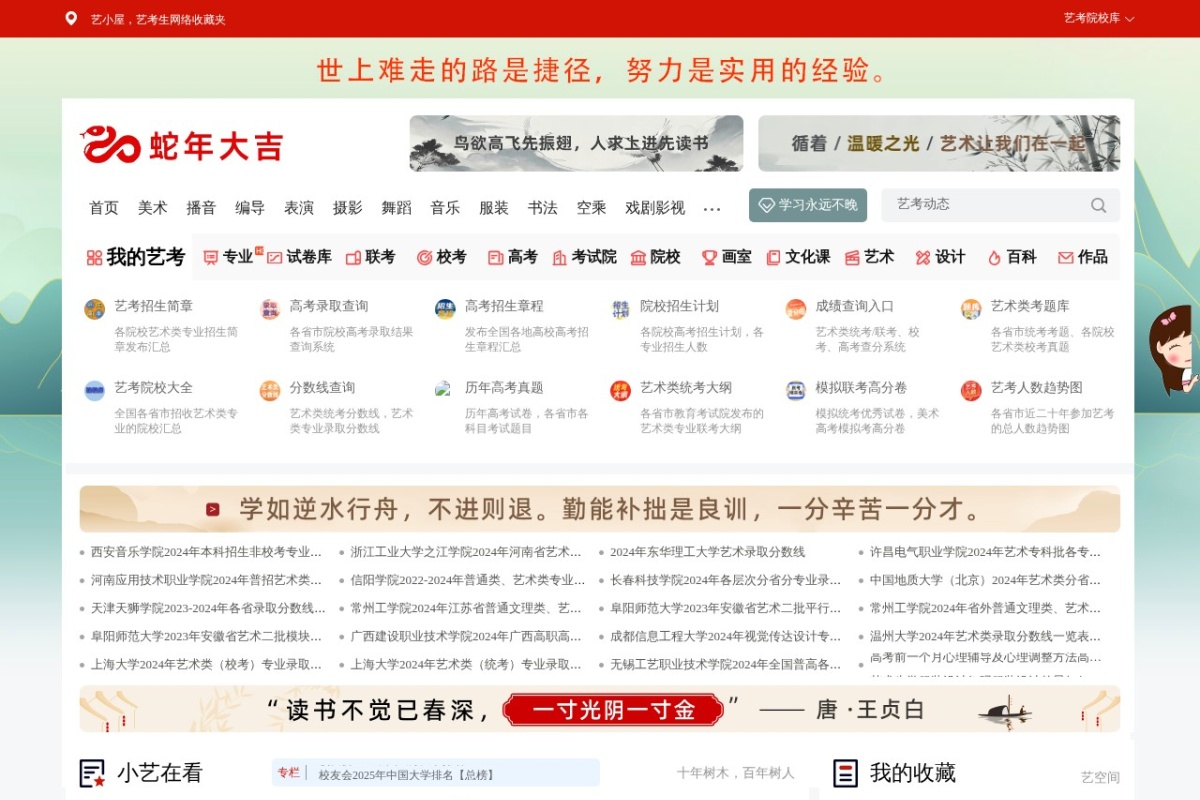
Task: Click the 高考招生章程 icon
Action: click(x=445, y=309)
